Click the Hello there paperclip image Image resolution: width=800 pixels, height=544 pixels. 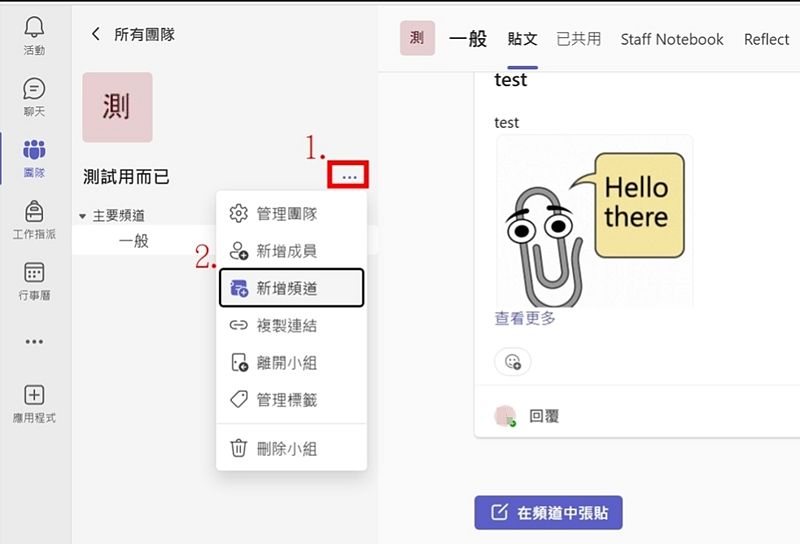coord(594,221)
